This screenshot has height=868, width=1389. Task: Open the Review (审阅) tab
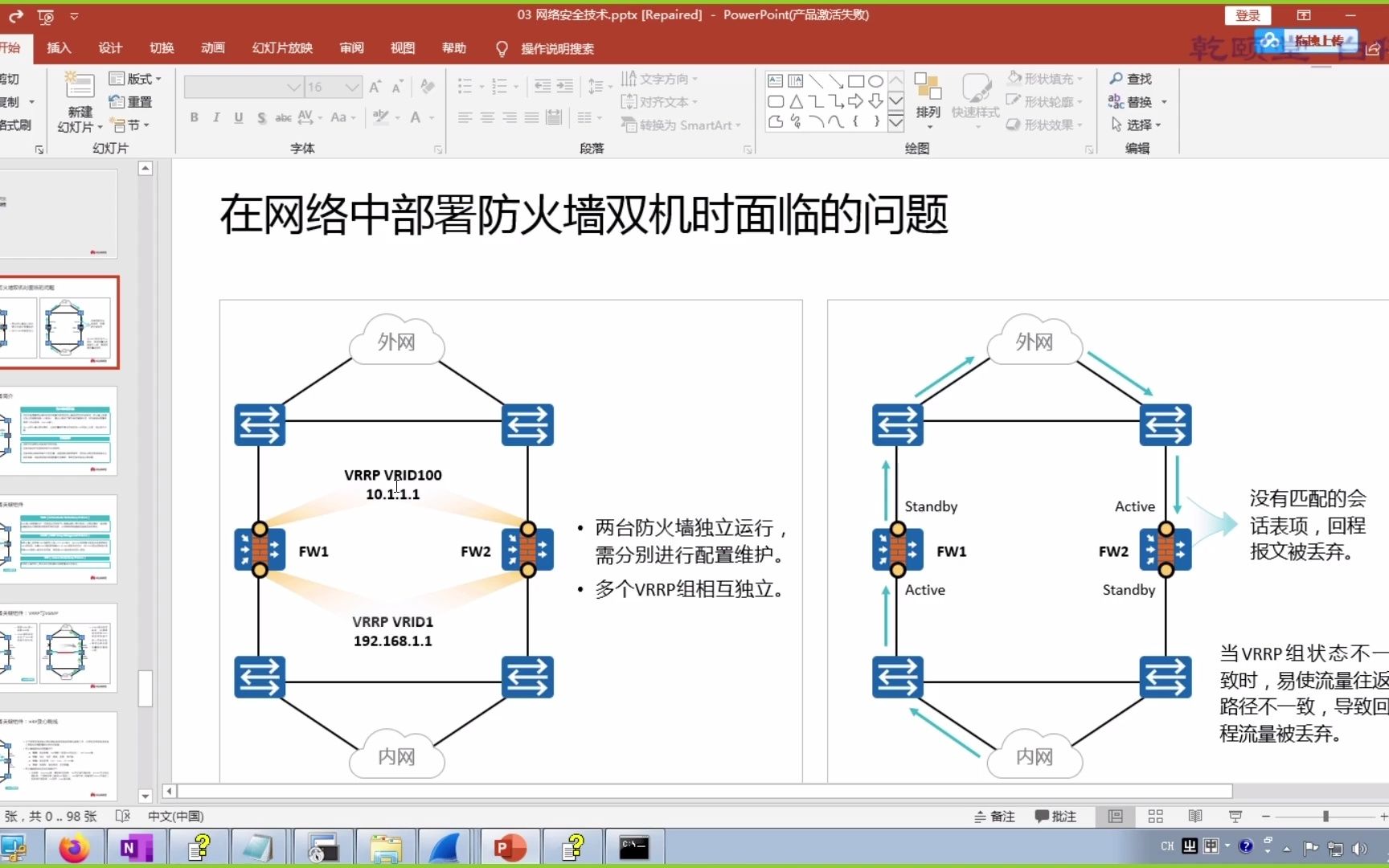point(351,48)
